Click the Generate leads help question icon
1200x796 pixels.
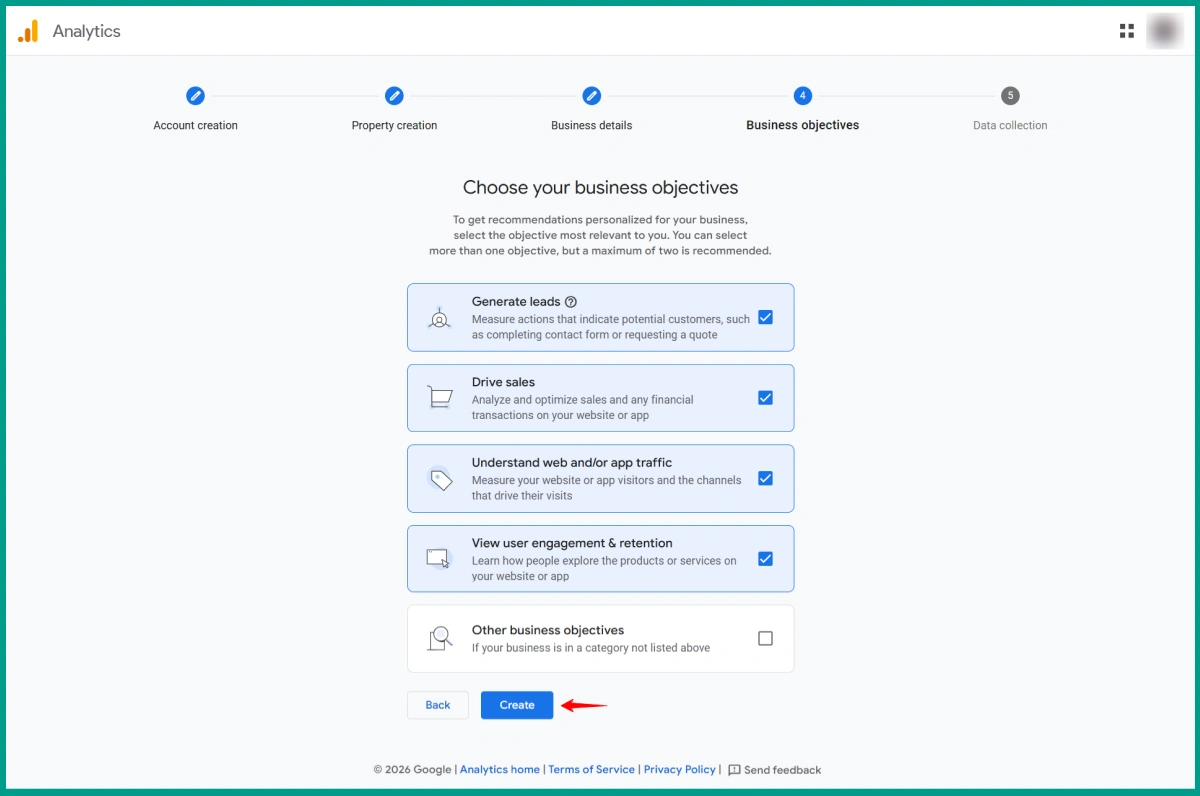click(571, 301)
